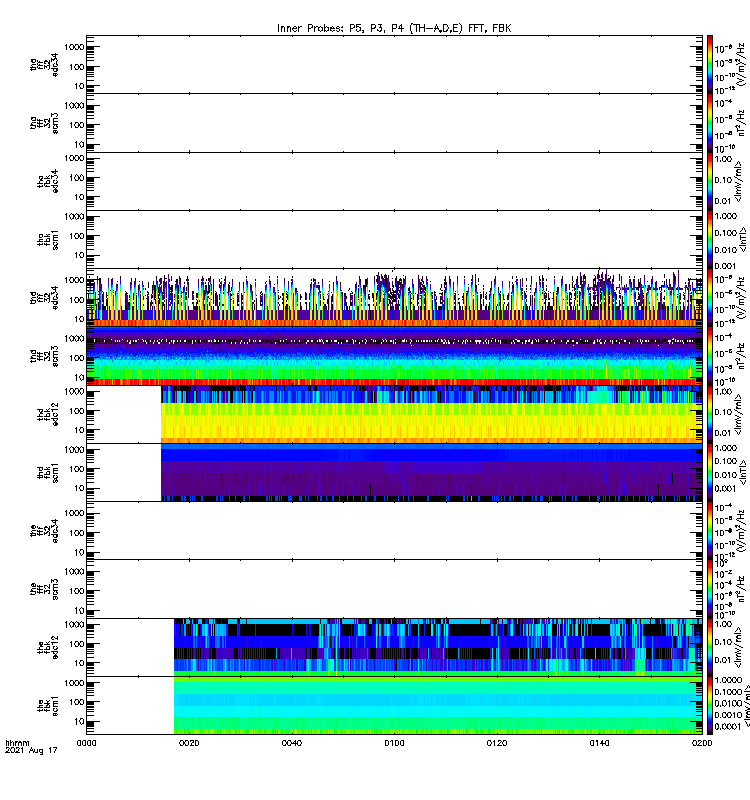The width and height of the screenshot is (750, 800).
Task: Click the empty the fff 32 scm3 plot
Action: [x=394, y=589]
